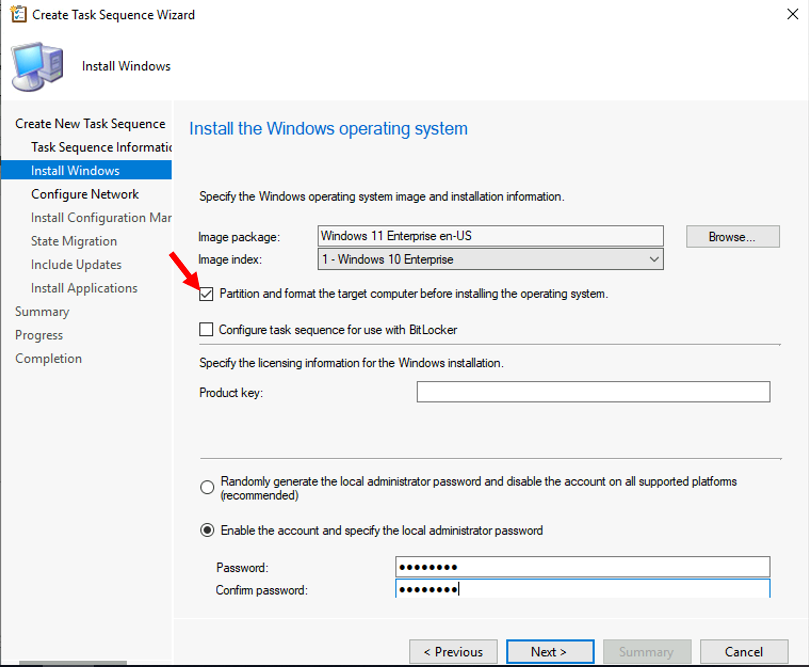Select Install Windows step in sidebar
The height and width of the screenshot is (667, 809).
[86, 170]
